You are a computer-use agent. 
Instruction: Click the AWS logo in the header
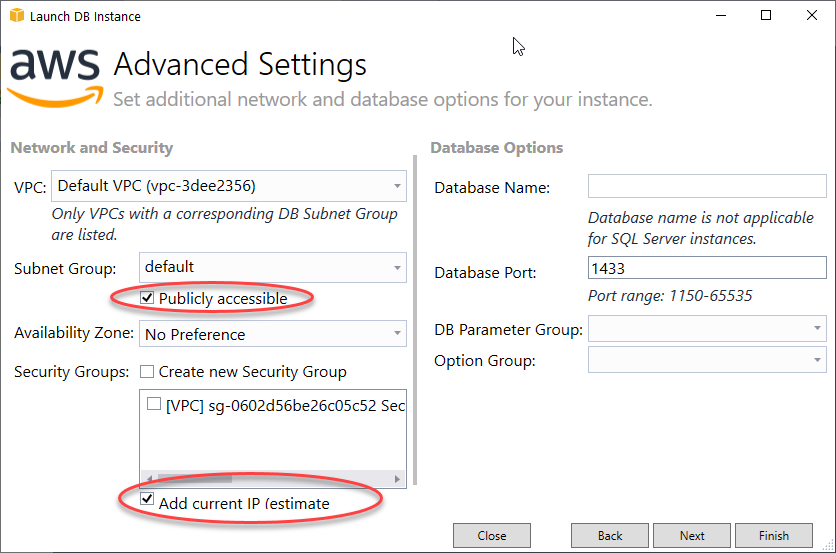[55, 77]
